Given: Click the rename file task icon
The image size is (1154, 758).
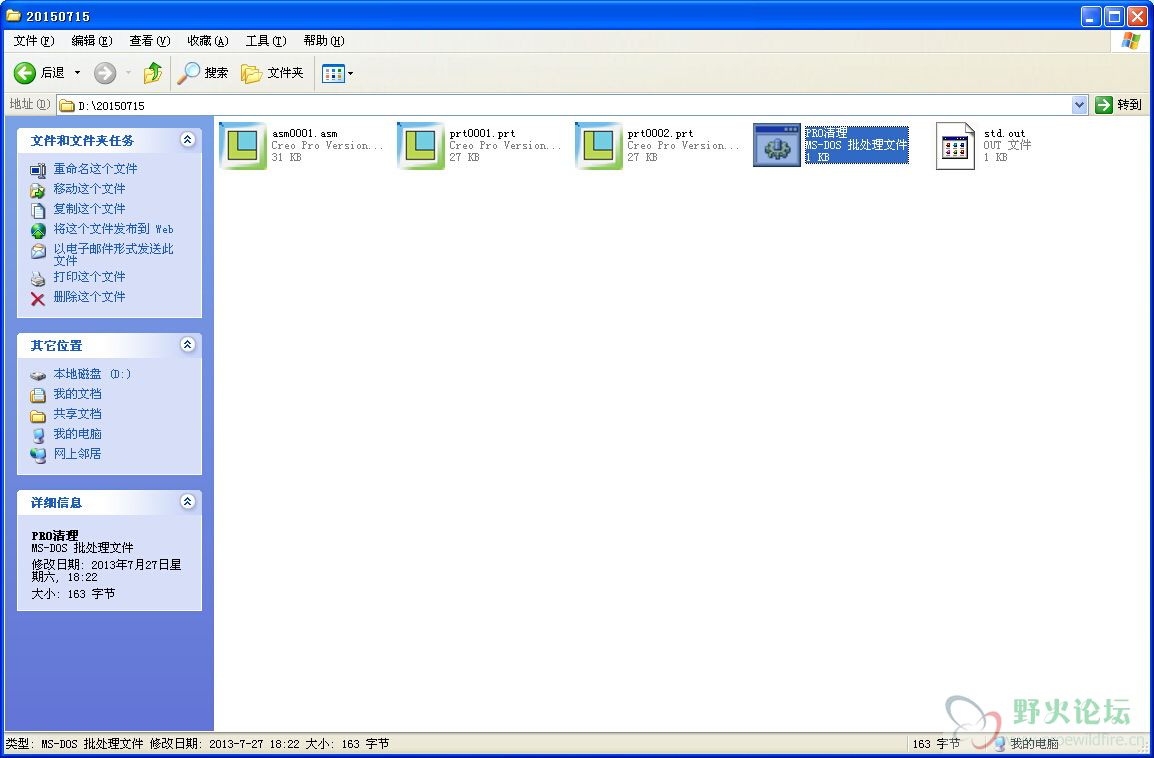Looking at the screenshot, I should click(x=38, y=171).
